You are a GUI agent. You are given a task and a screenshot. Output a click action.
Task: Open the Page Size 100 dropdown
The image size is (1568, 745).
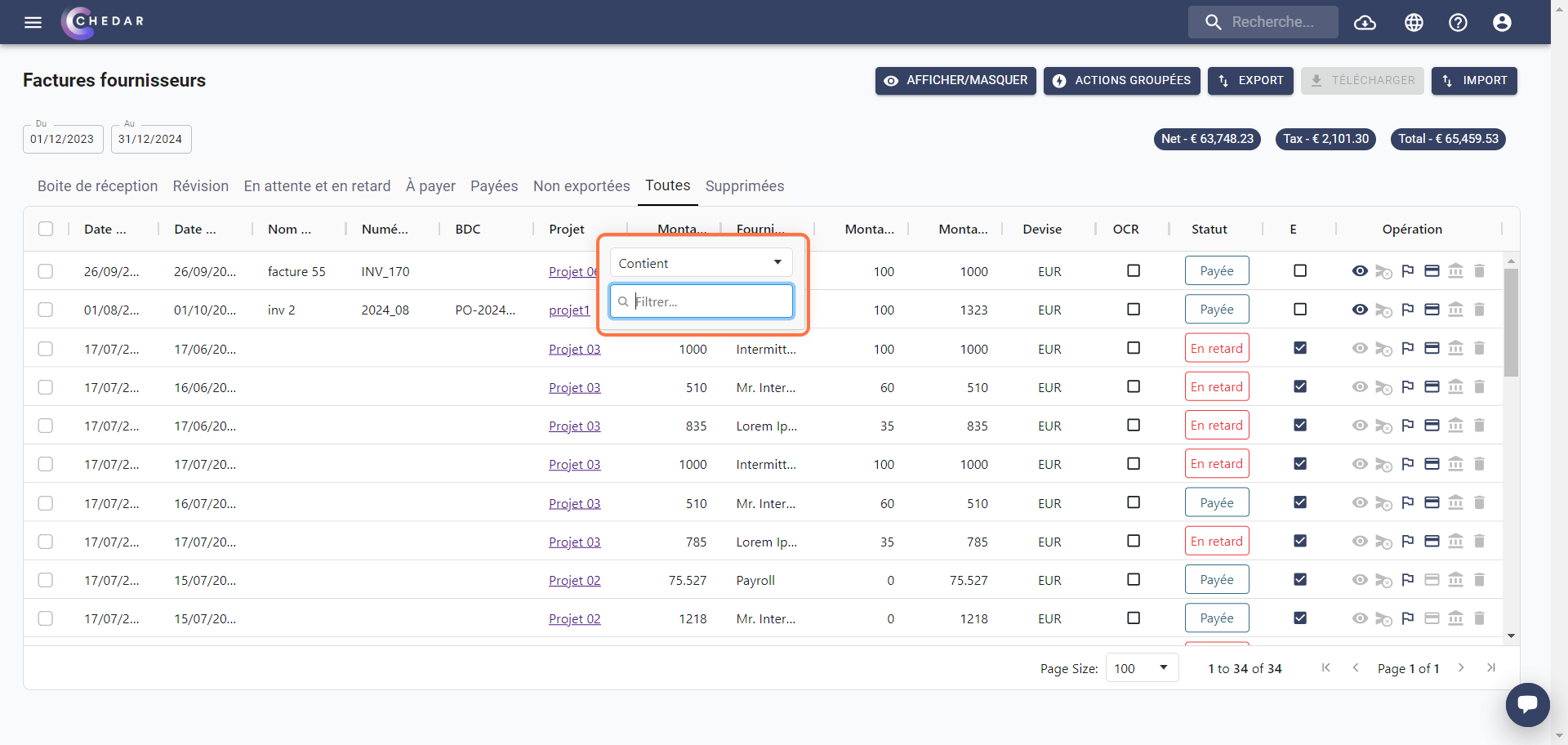(x=1142, y=668)
